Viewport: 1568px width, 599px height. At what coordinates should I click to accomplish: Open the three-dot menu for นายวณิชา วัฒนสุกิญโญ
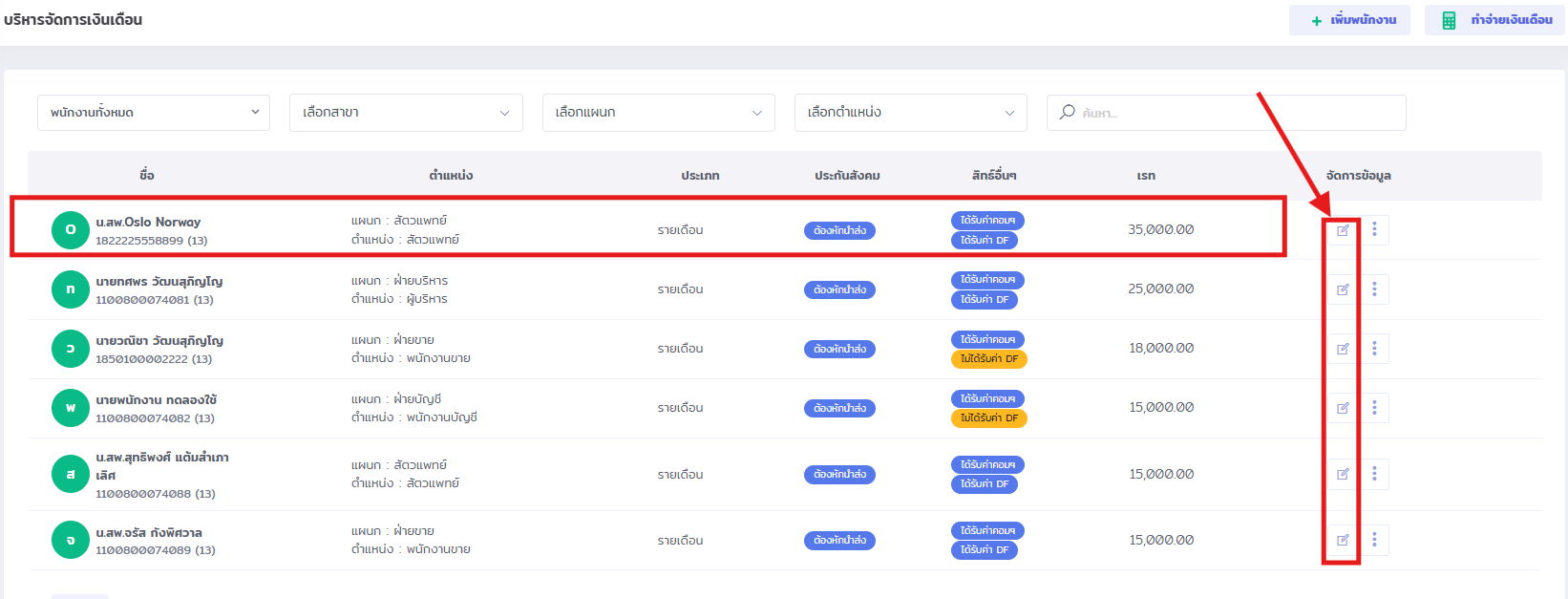pos(1374,349)
